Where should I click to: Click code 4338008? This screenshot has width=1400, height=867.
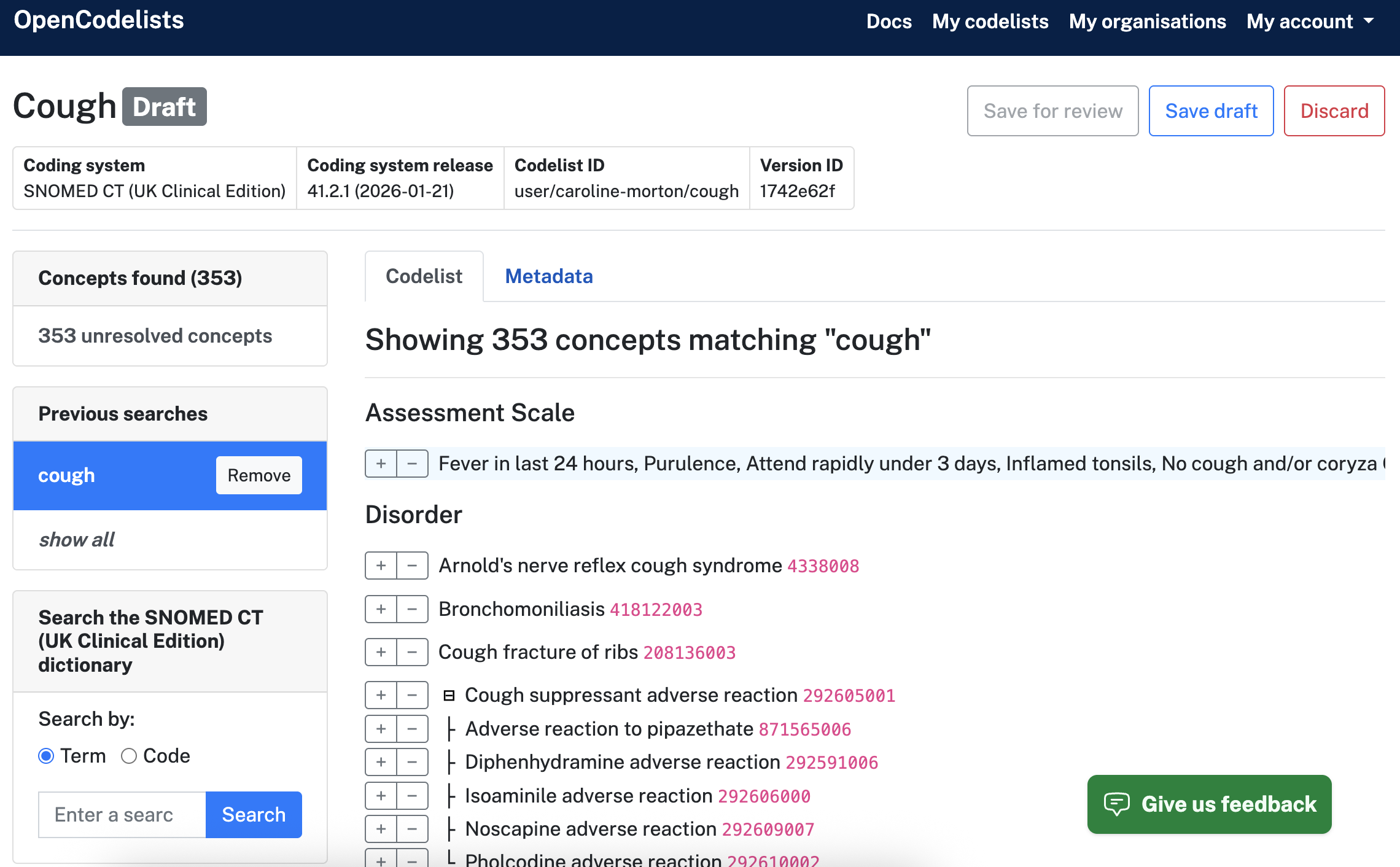point(823,566)
